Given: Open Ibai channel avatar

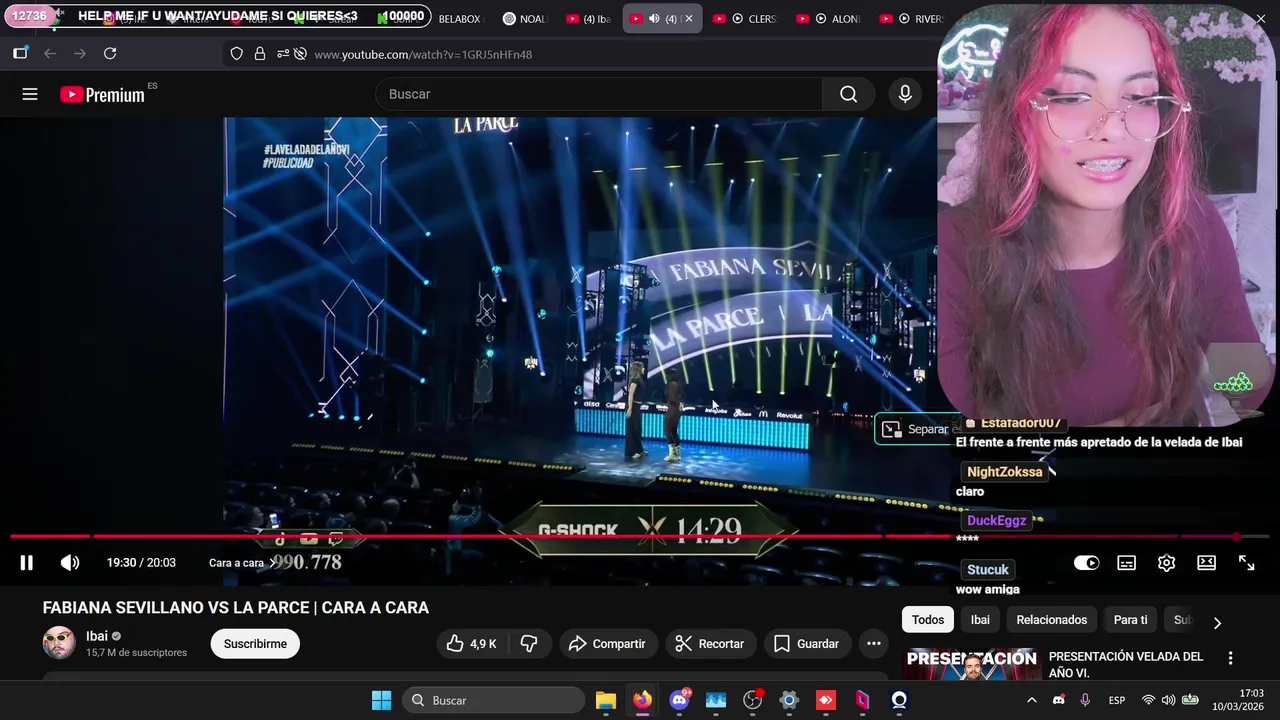Looking at the screenshot, I should click(x=59, y=643).
